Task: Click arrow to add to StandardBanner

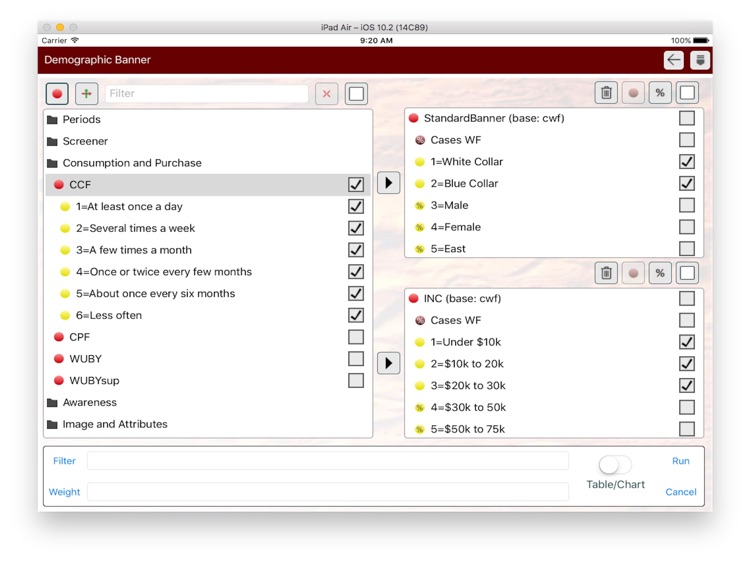Action: 388,183
